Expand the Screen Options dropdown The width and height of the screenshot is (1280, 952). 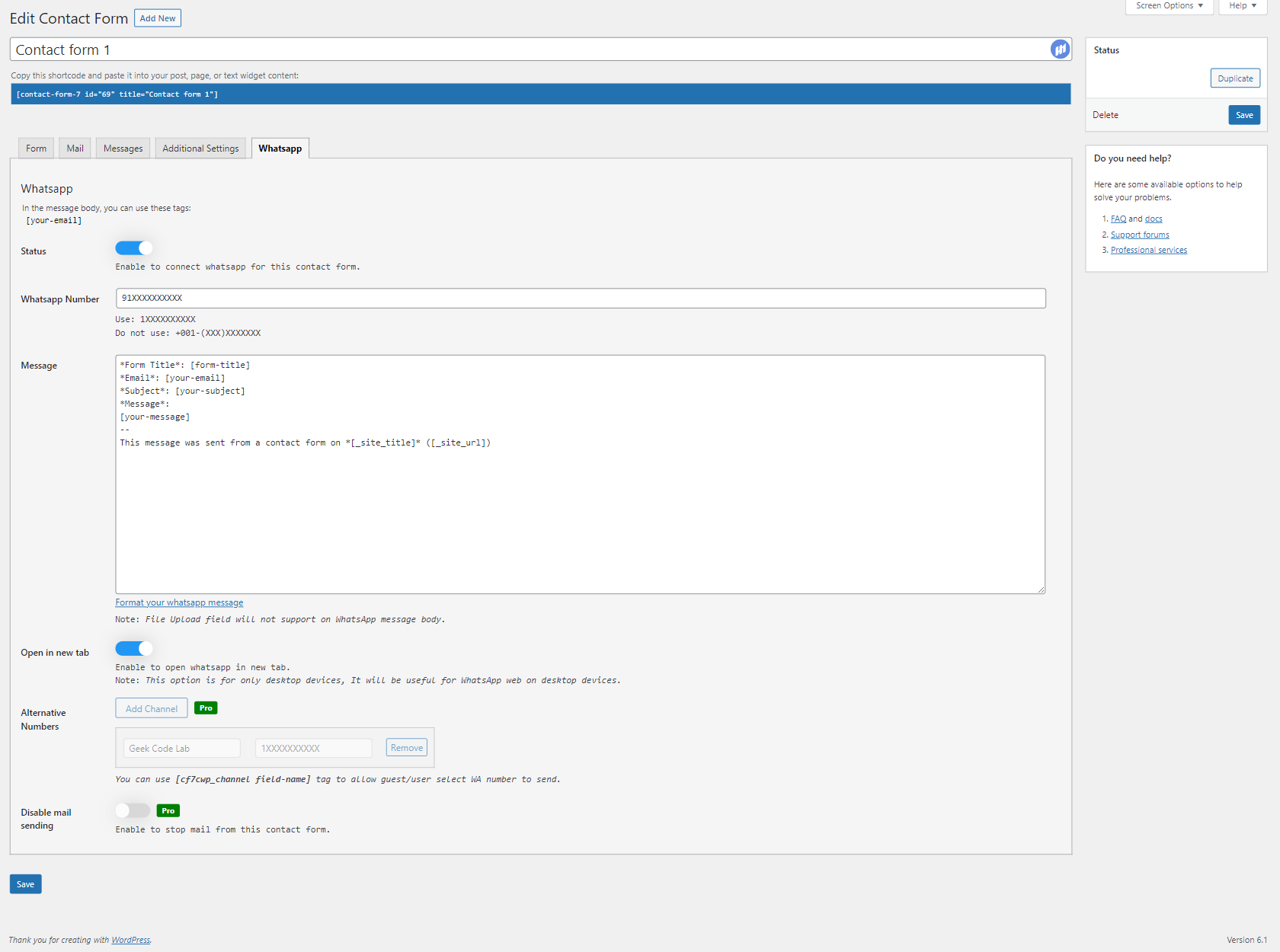[x=1169, y=6]
